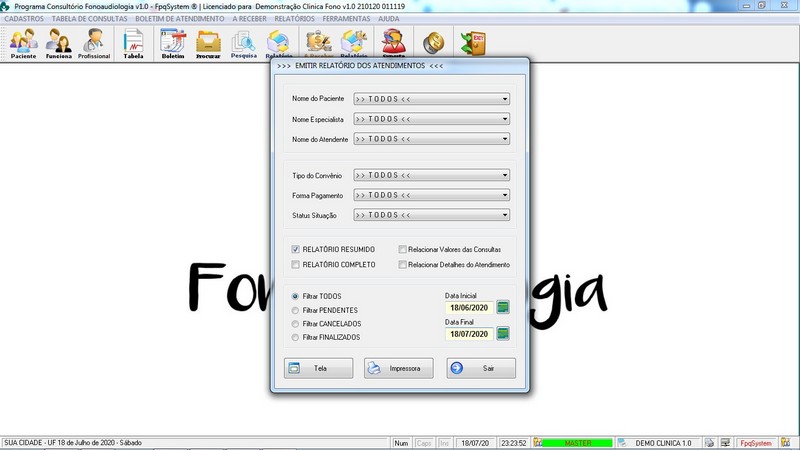Click the Tela button
The width and height of the screenshot is (800, 450).
coord(318,368)
